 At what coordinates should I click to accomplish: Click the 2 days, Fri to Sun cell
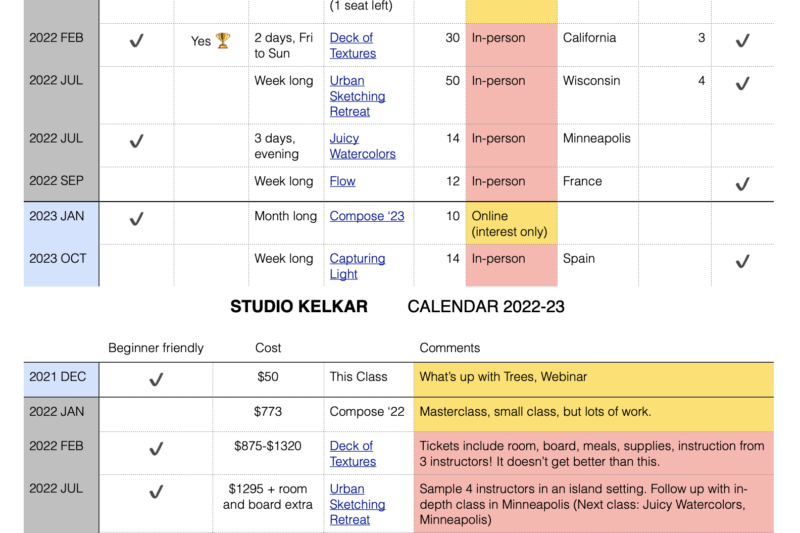click(284, 45)
